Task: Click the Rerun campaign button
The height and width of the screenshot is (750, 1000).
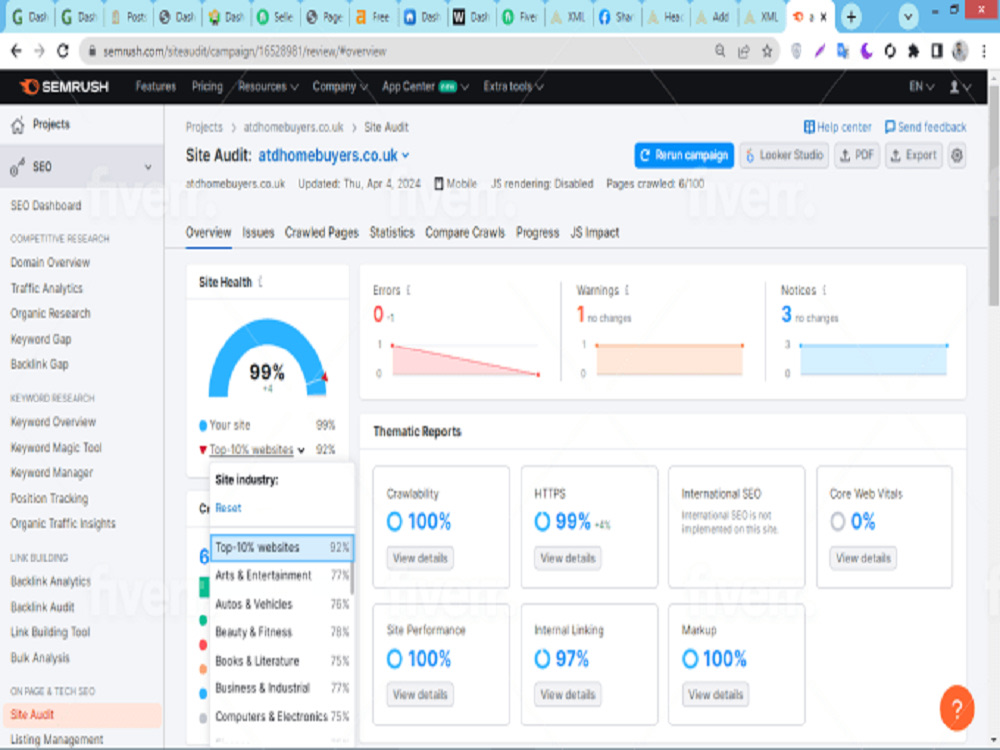Action: (x=684, y=155)
